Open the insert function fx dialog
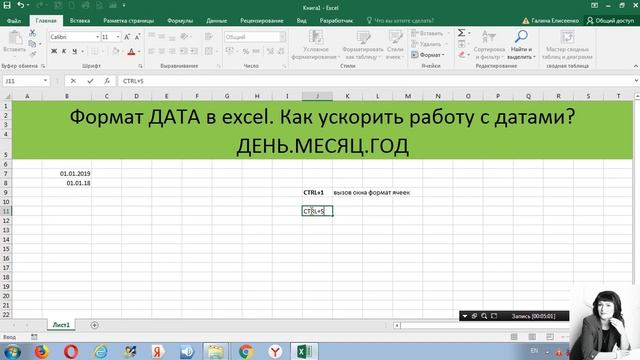The image size is (640, 360). [x=107, y=81]
